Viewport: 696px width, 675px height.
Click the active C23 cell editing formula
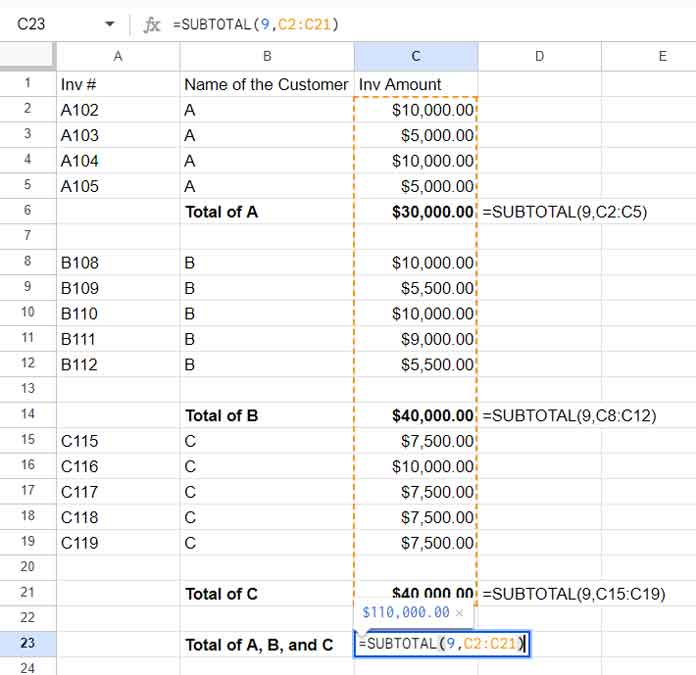tap(442, 644)
